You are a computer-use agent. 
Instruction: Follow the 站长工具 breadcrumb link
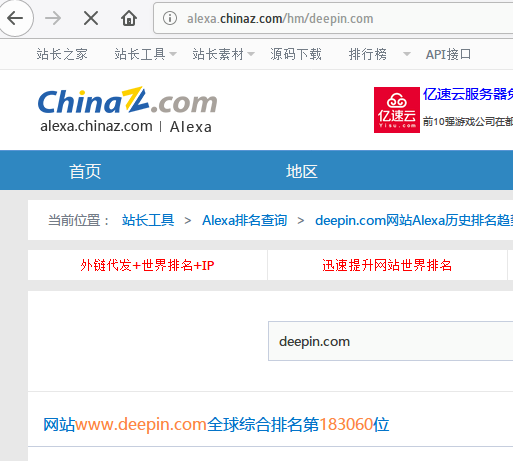(148, 220)
